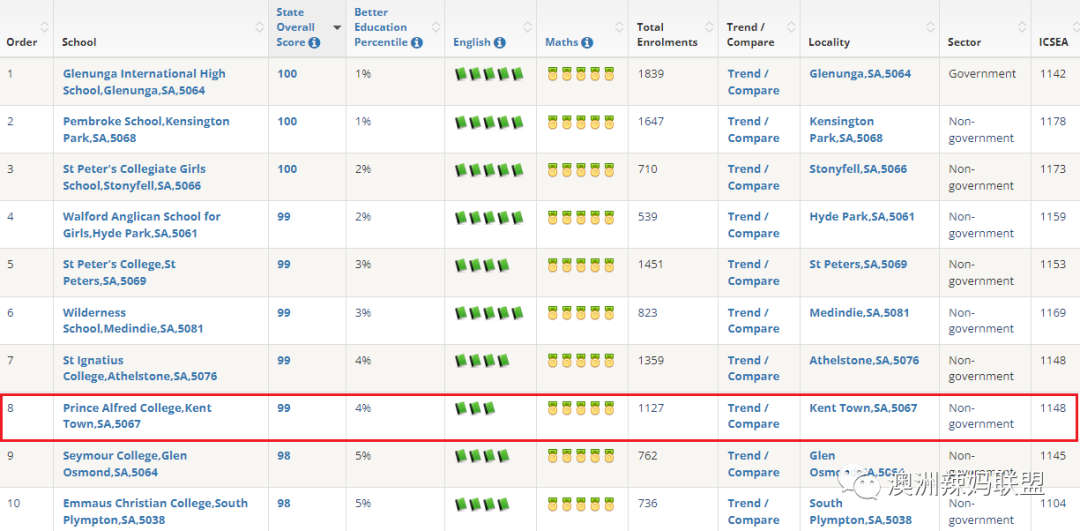The image size is (1080, 531).
Task: Click score 99 in Wilderness School row
Action: tap(284, 312)
